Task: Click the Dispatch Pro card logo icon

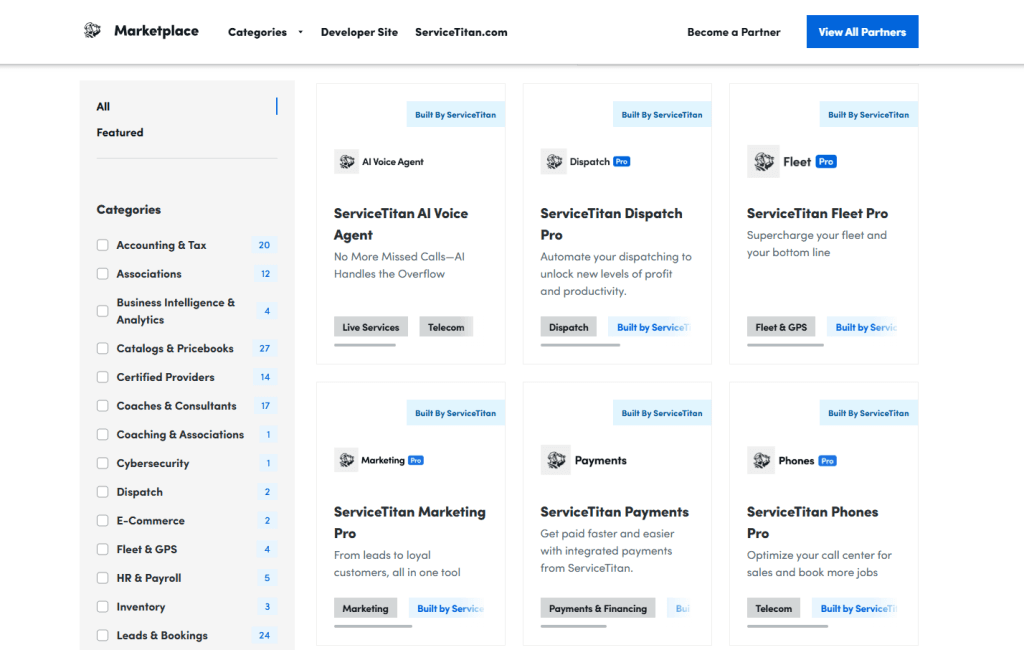Action: click(554, 162)
